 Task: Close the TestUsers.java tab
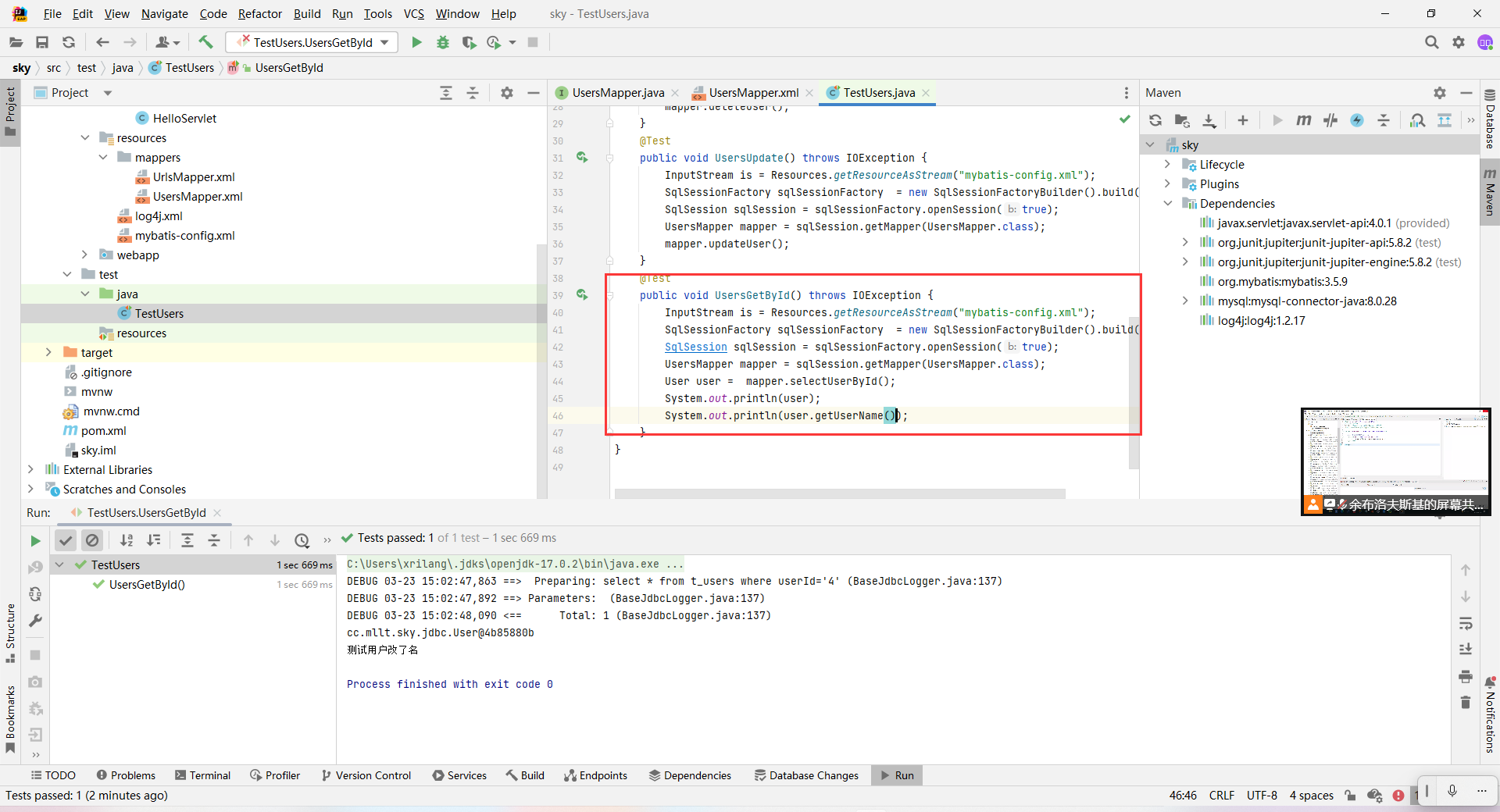pyautogui.click(x=926, y=93)
